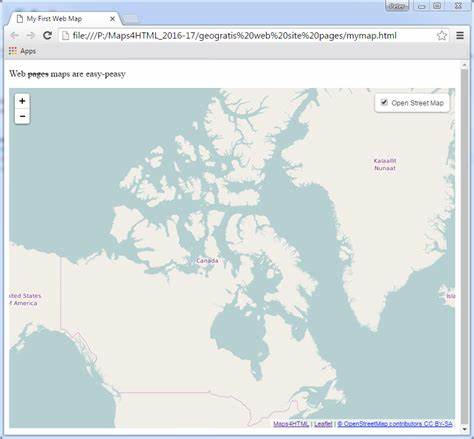Open the Apps shortcut in bookmarks bar
This screenshot has width=474, height=439.
[x=22, y=51]
